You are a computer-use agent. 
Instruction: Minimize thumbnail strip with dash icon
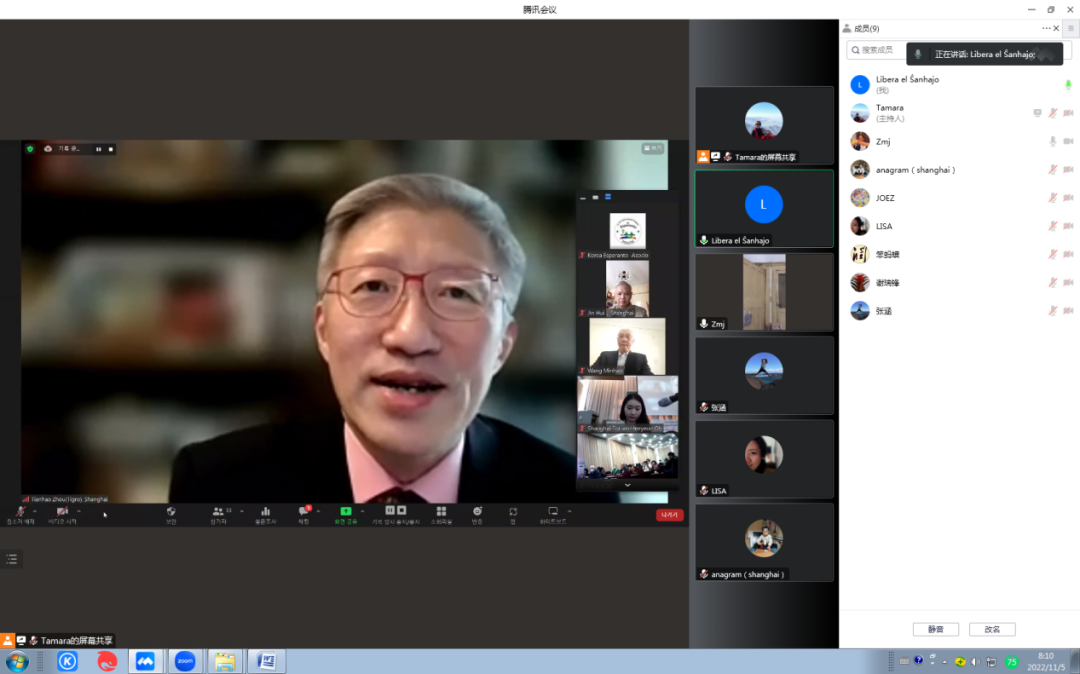pyautogui.click(x=583, y=198)
